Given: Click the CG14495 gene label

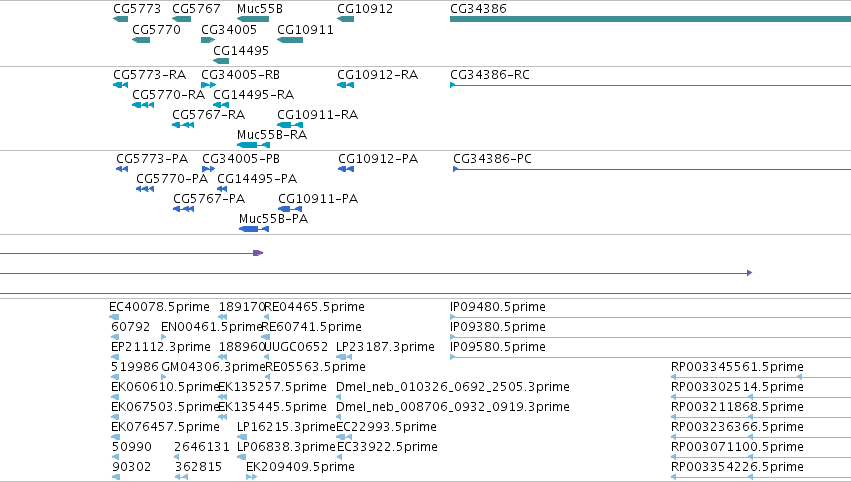Looking at the screenshot, I should click(x=240, y=50).
